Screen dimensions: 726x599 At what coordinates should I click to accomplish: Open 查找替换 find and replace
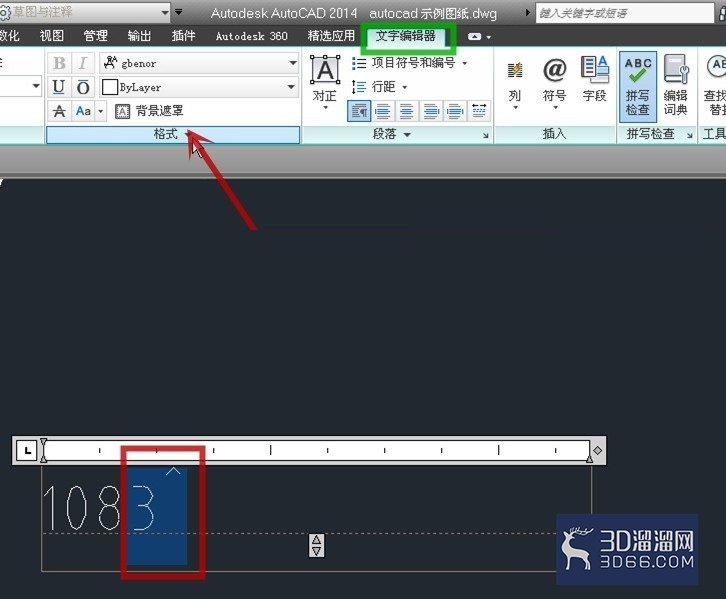coord(714,87)
